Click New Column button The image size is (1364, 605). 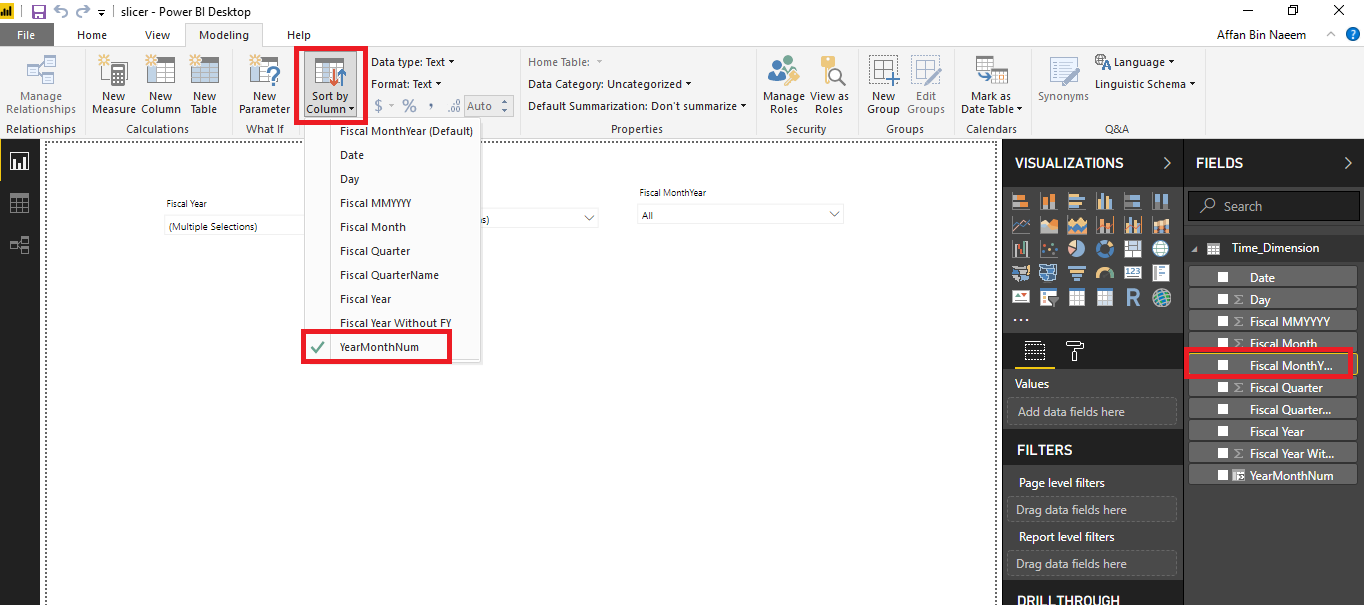tap(160, 85)
